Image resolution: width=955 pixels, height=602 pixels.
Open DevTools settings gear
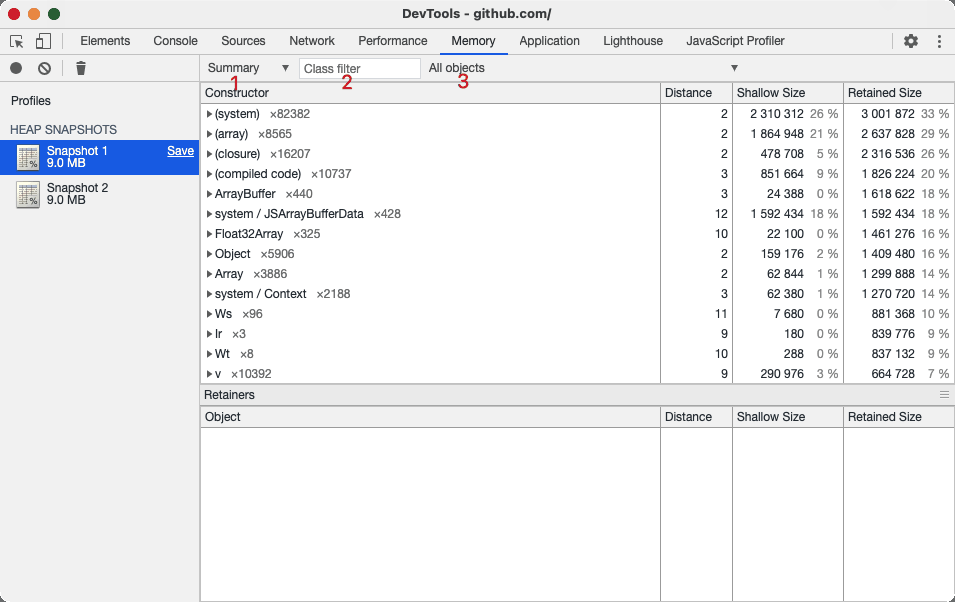(x=911, y=41)
